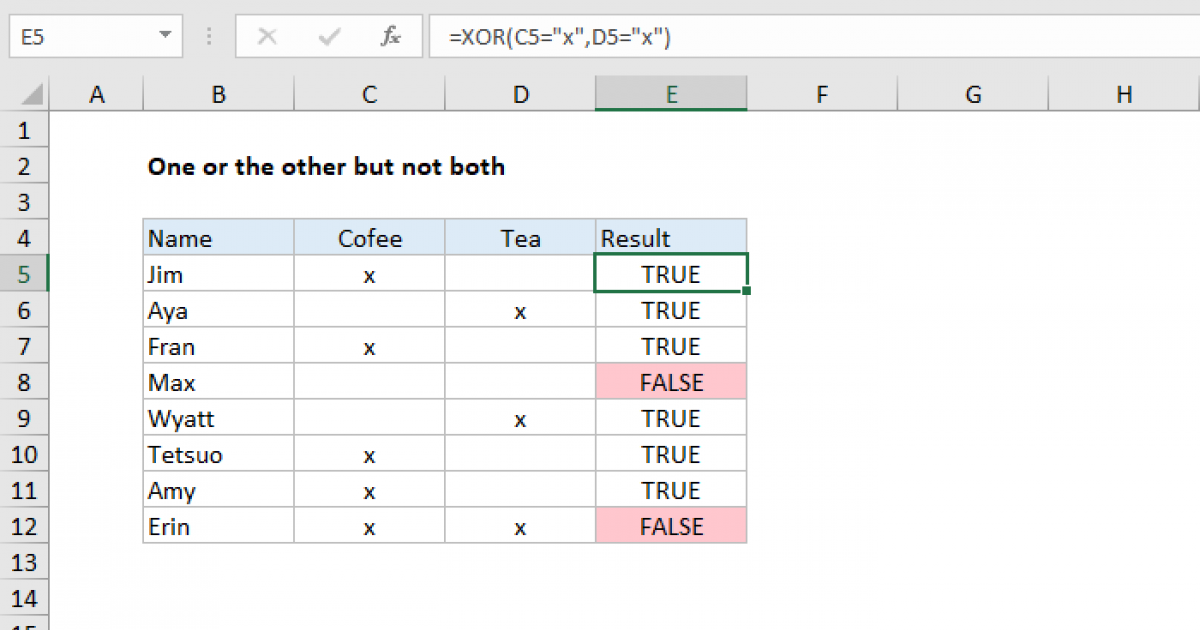Select the cell containing Tetsuo
The image size is (1200, 630).
pos(218,455)
